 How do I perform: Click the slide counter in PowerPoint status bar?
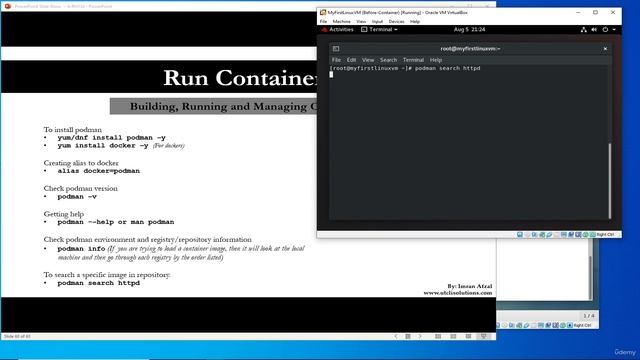pos(17,336)
